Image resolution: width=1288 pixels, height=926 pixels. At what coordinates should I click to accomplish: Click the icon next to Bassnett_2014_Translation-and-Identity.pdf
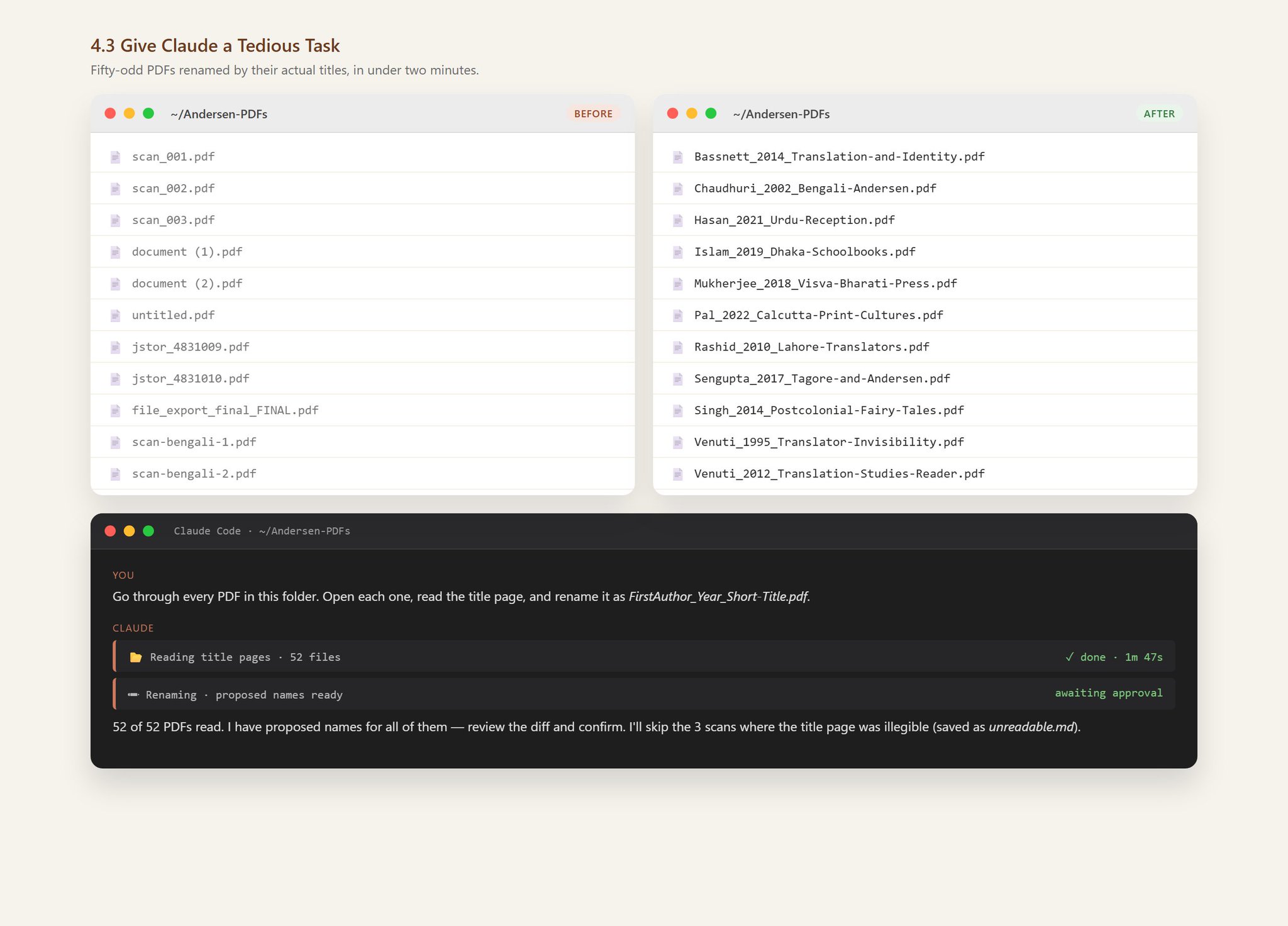click(x=677, y=157)
